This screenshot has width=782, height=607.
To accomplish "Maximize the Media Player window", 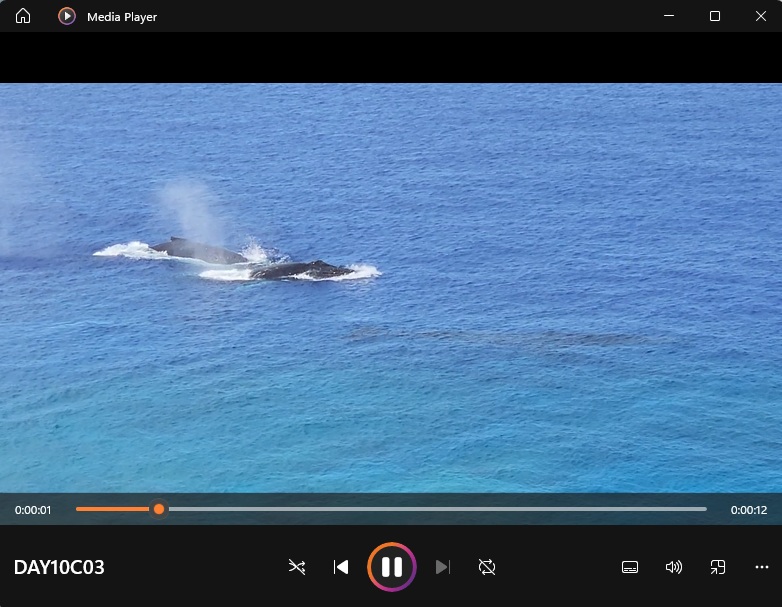I will (715, 16).
